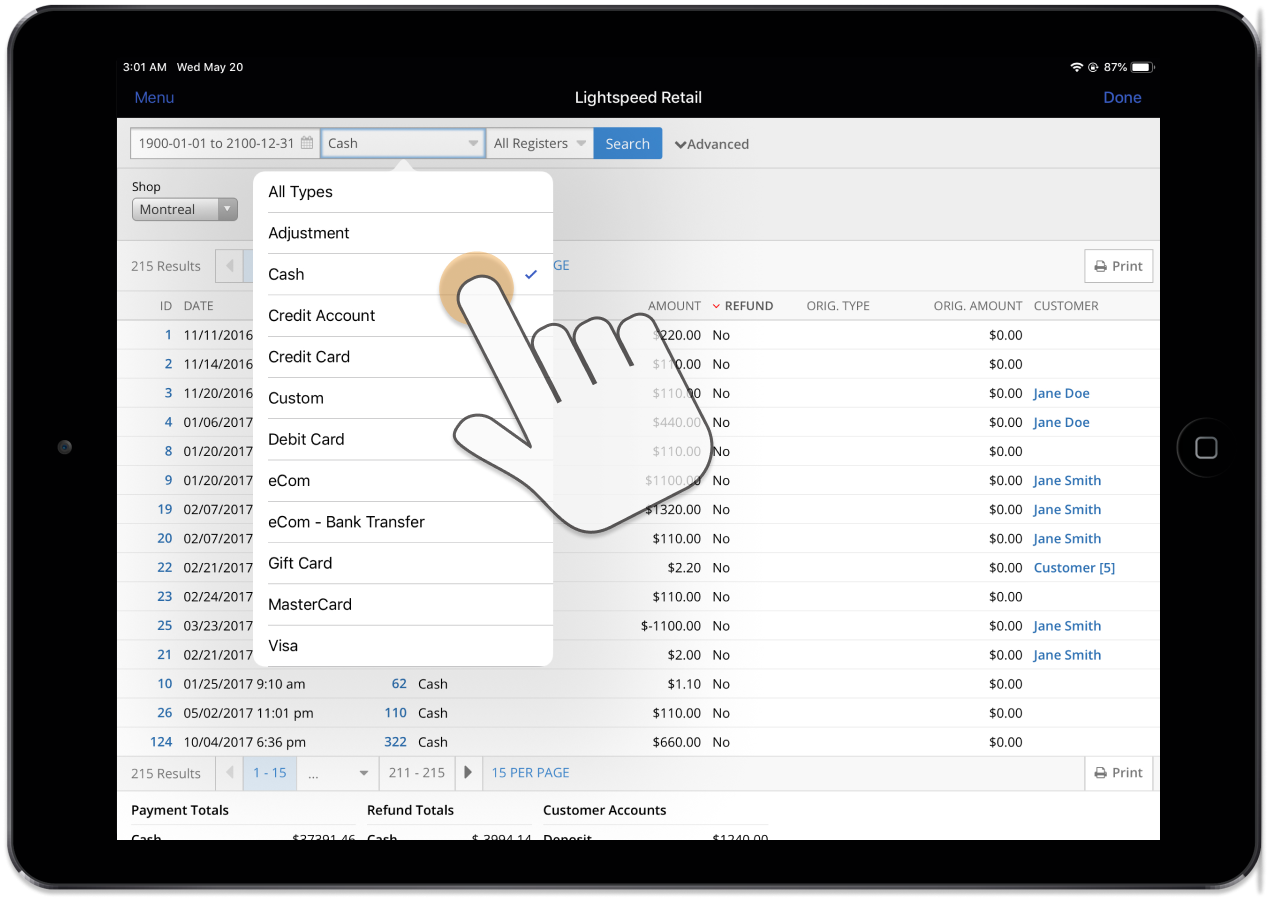Open Jane Smith customer on row 9
The height and width of the screenshot is (905, 1270).
click(1067, 480)
